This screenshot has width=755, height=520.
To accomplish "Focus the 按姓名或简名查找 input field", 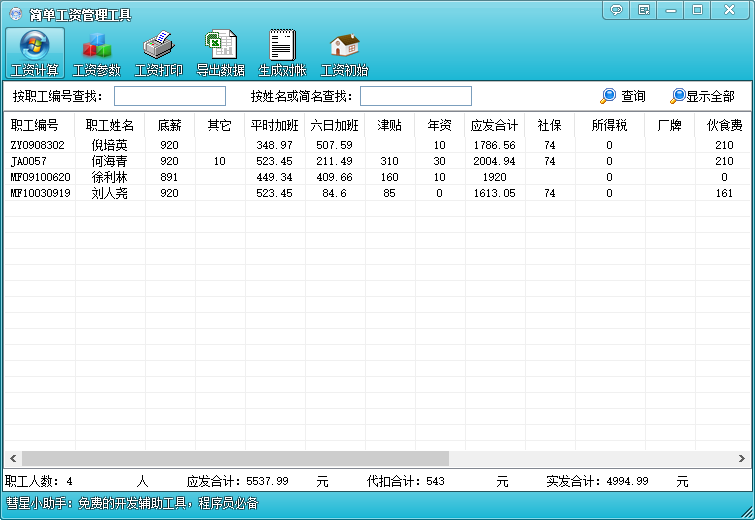I will [416, 96].
